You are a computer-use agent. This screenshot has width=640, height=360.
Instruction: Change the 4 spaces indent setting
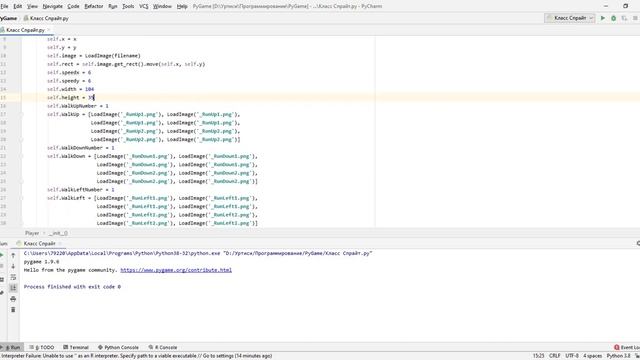tap(592, 356)
